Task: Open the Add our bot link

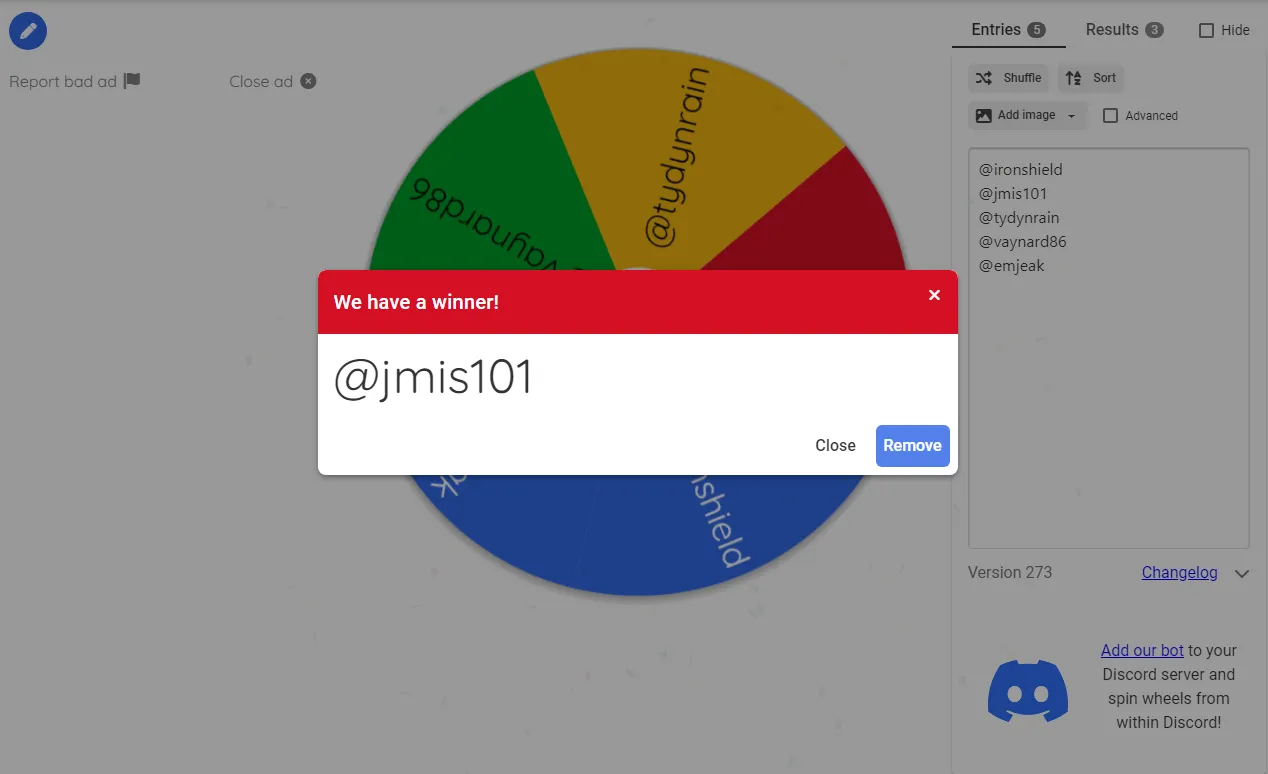Action: click(x=1142, y=650)
